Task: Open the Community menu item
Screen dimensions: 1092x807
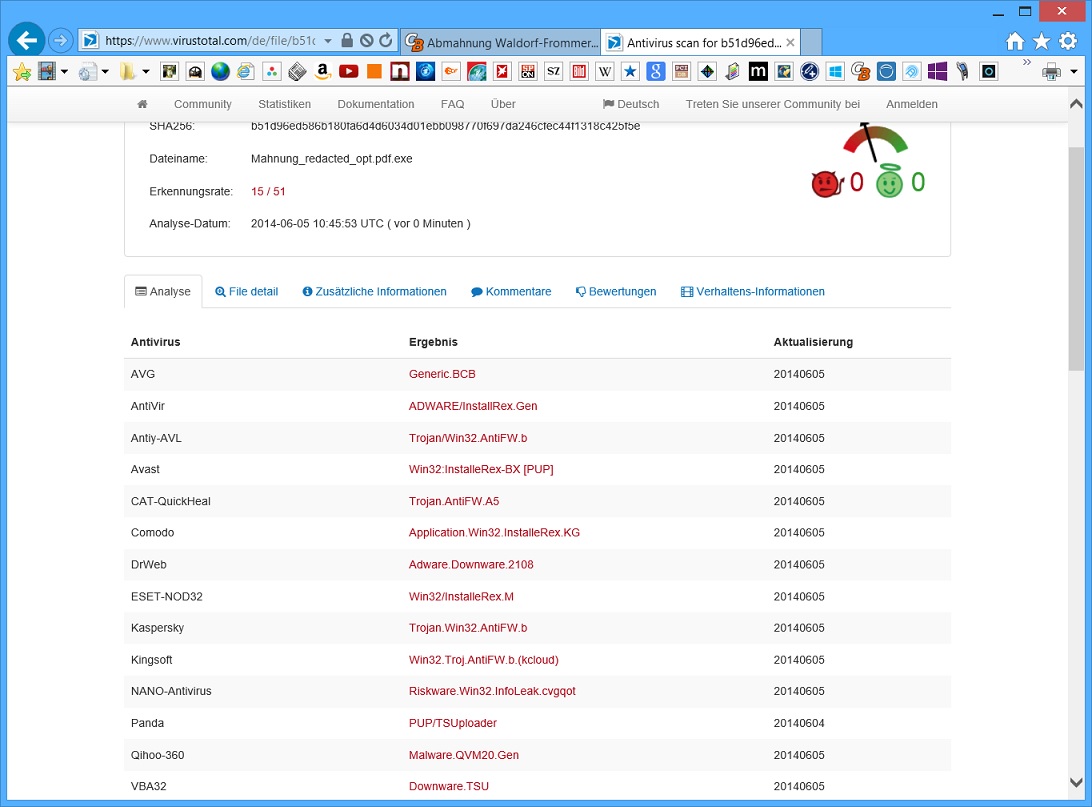Action: coord(203,104)
